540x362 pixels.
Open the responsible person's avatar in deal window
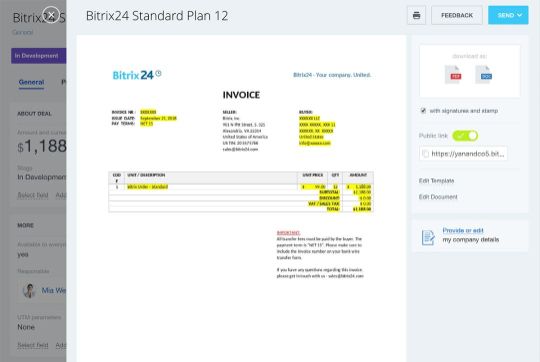click(29, 290)
